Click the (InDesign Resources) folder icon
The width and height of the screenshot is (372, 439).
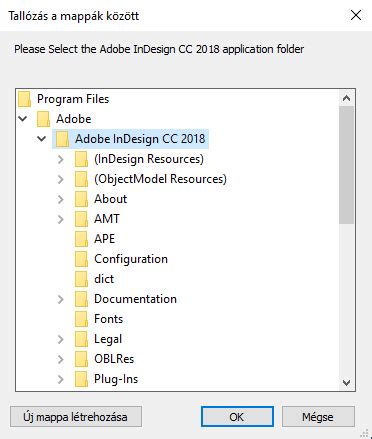(81, 159)
